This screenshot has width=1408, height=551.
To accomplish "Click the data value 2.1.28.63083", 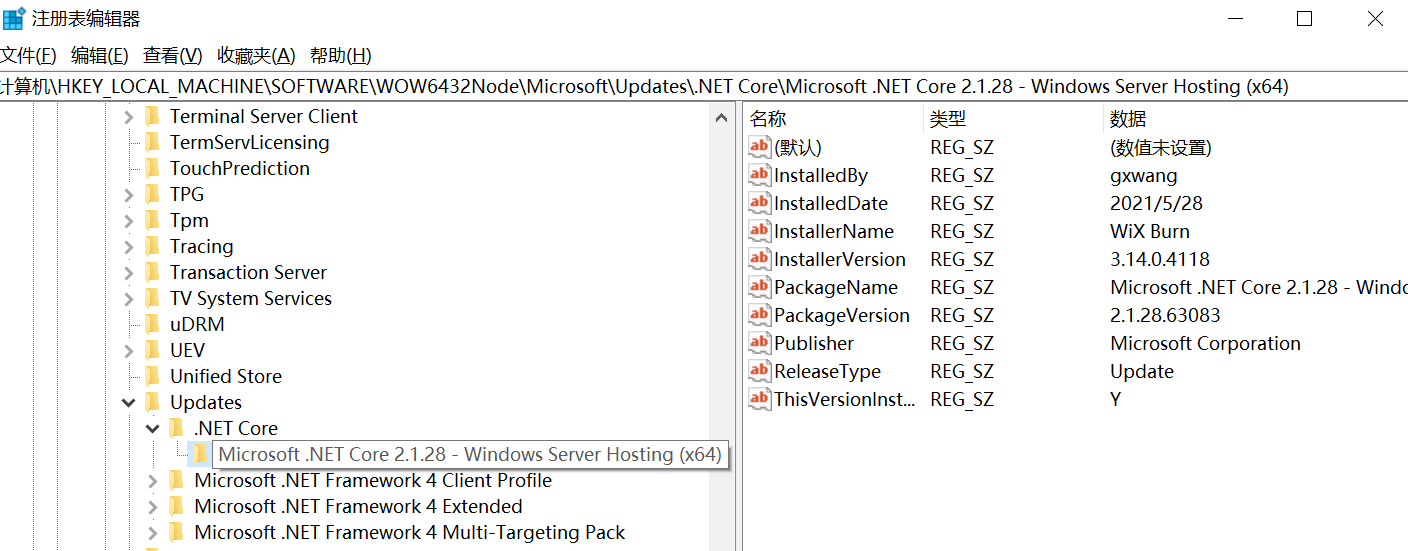I will click(1165, 316).
